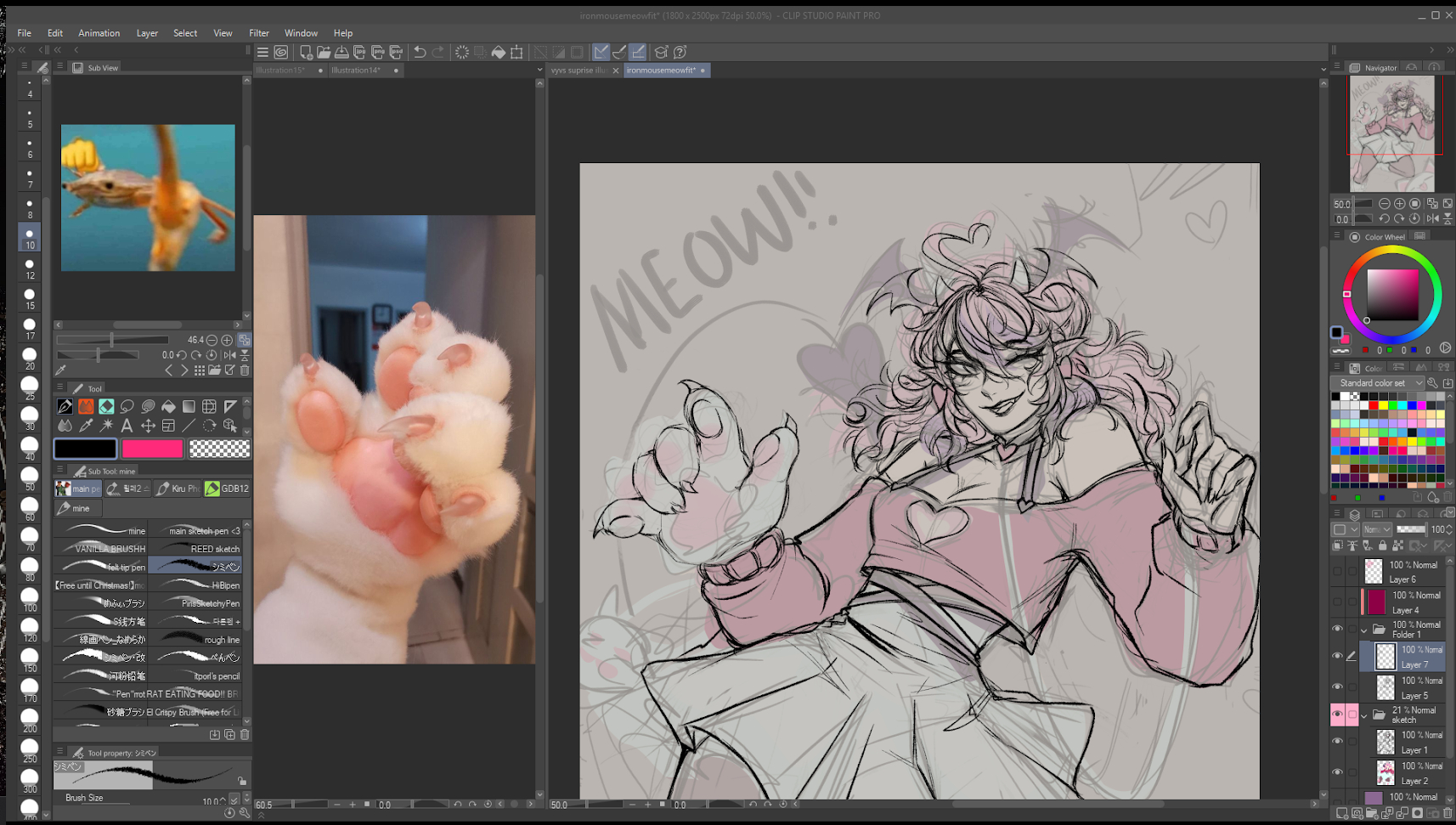Select the GDB12 sub tool group
This screenshot has height=825, width=1456.
[x=228, y=489]
